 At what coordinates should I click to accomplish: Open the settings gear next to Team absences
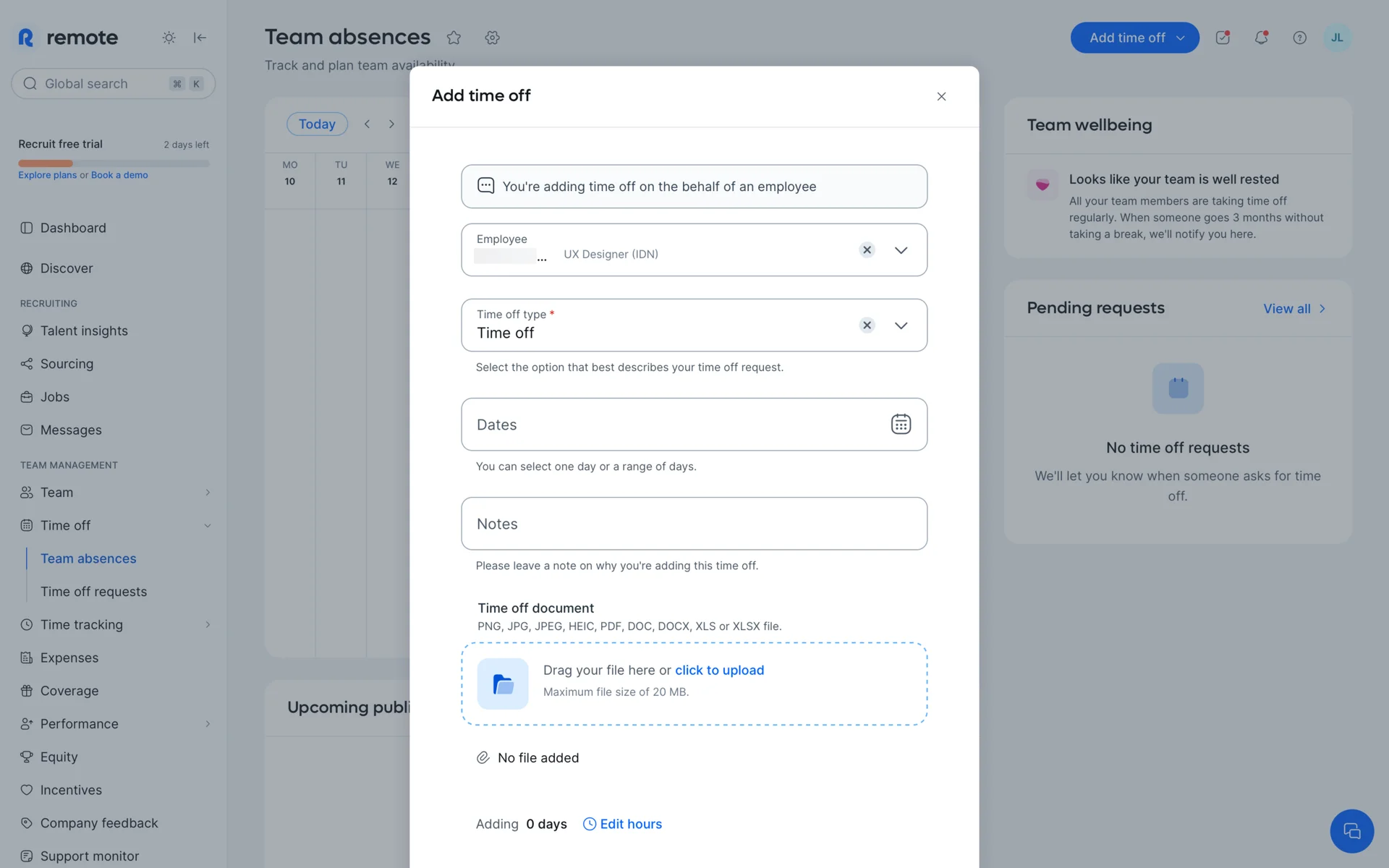(493, 38)
